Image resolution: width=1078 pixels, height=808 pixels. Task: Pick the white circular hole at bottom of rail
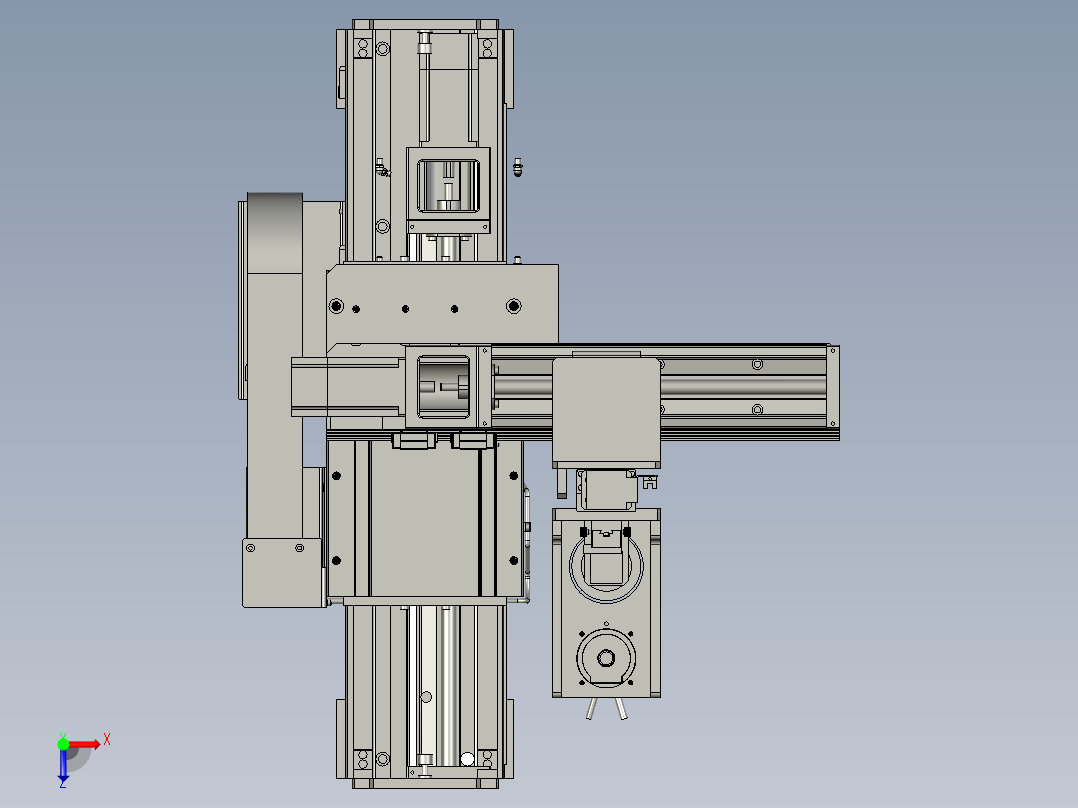pos(467,759)
